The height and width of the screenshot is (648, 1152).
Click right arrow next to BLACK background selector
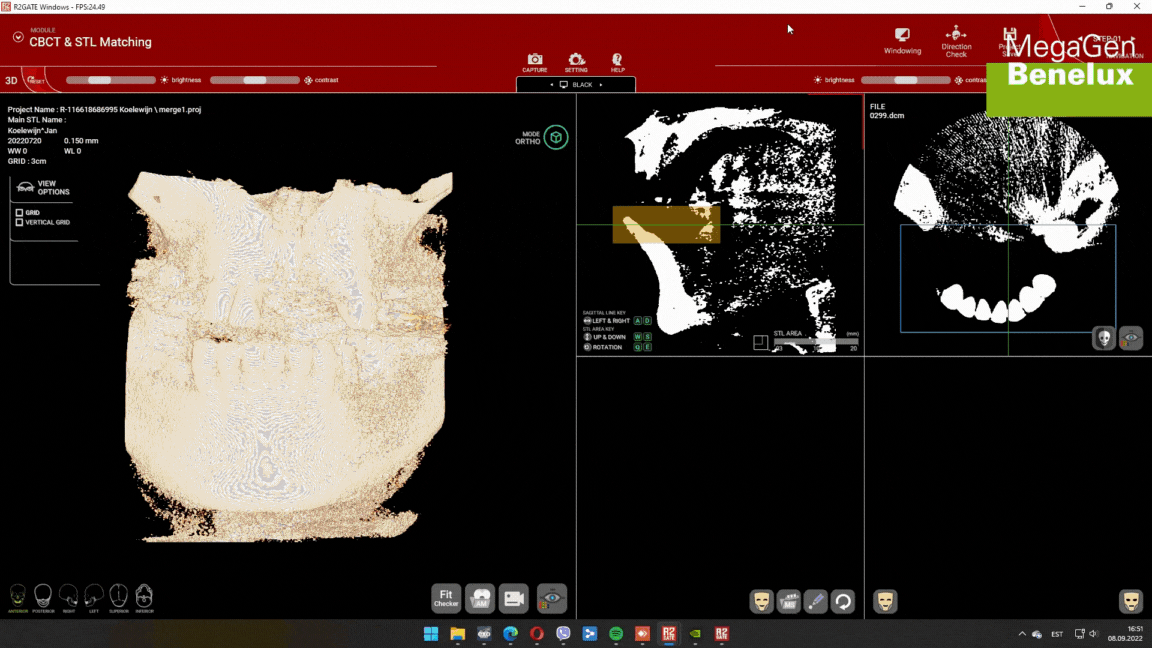pyautogui.click(x=601, y=85)
